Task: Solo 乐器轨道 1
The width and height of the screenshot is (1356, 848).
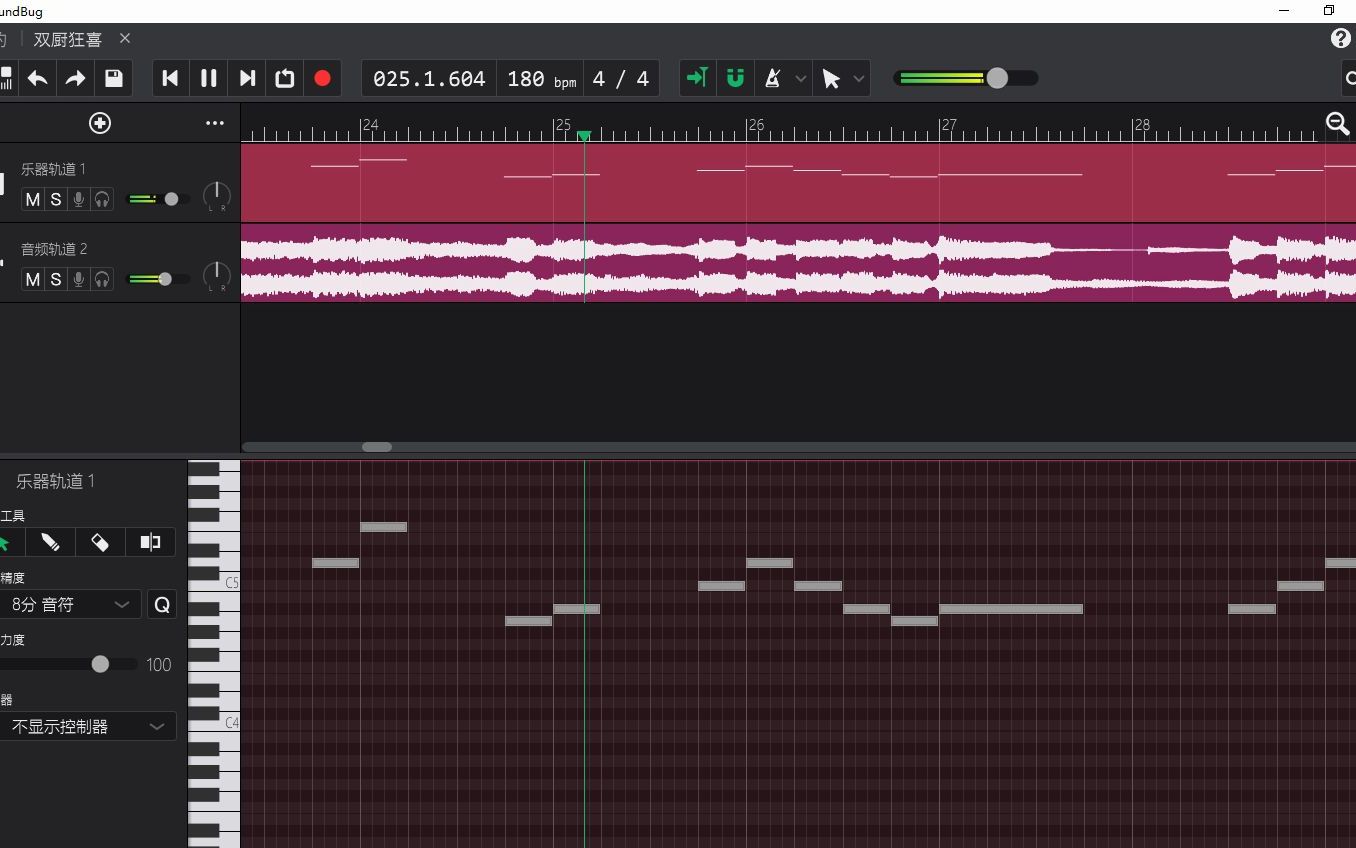Action: click(56, 199)
